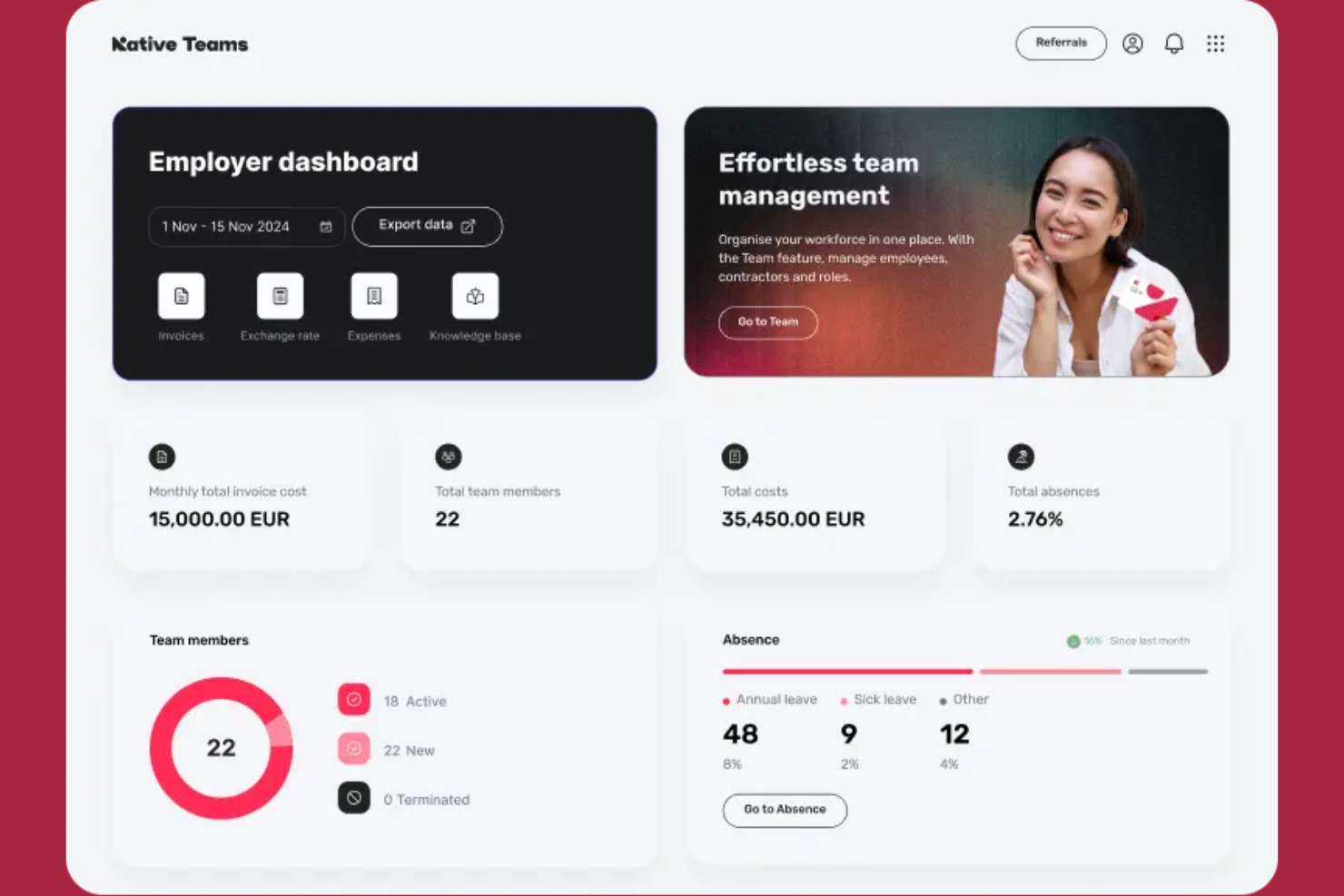Open the apps grid menu icon
The height and width of the screenshot is (896, 1344).
pos(1215,43)
